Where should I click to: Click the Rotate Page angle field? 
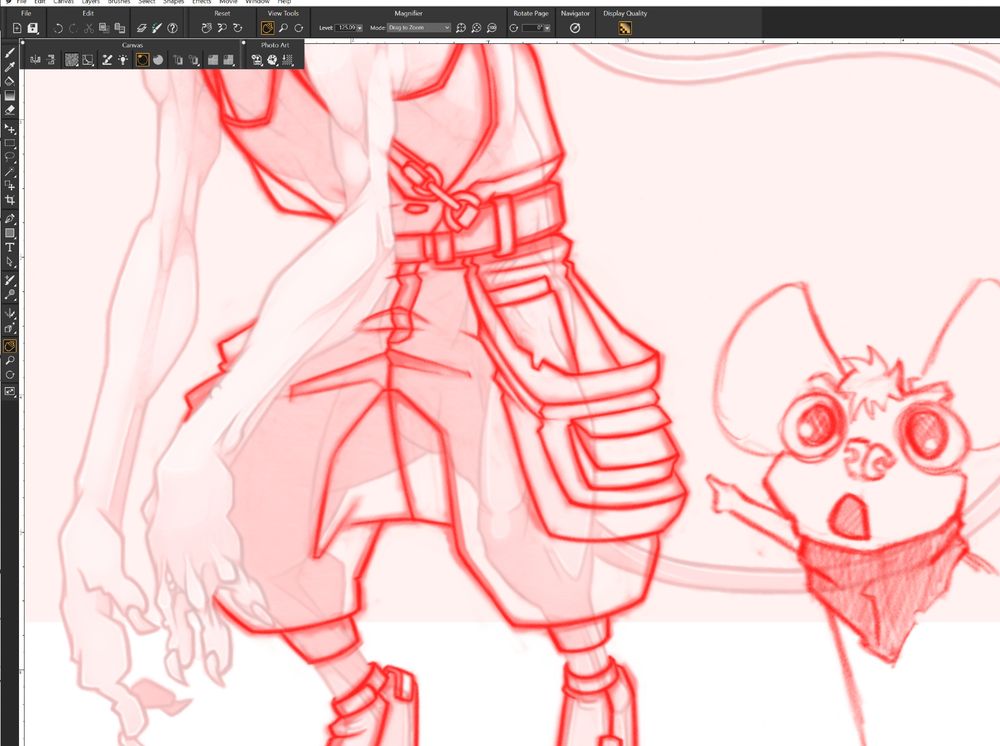[533, 28]
